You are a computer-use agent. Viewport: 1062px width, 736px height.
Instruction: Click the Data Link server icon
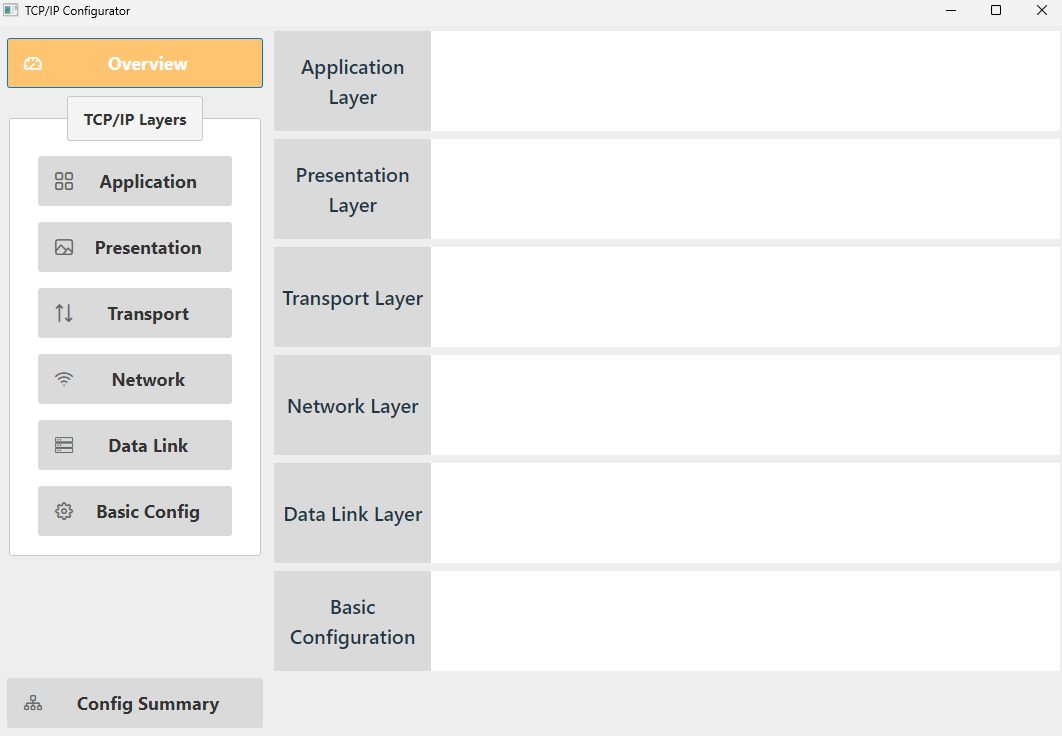pyautogui.click(x=64, y=446)
